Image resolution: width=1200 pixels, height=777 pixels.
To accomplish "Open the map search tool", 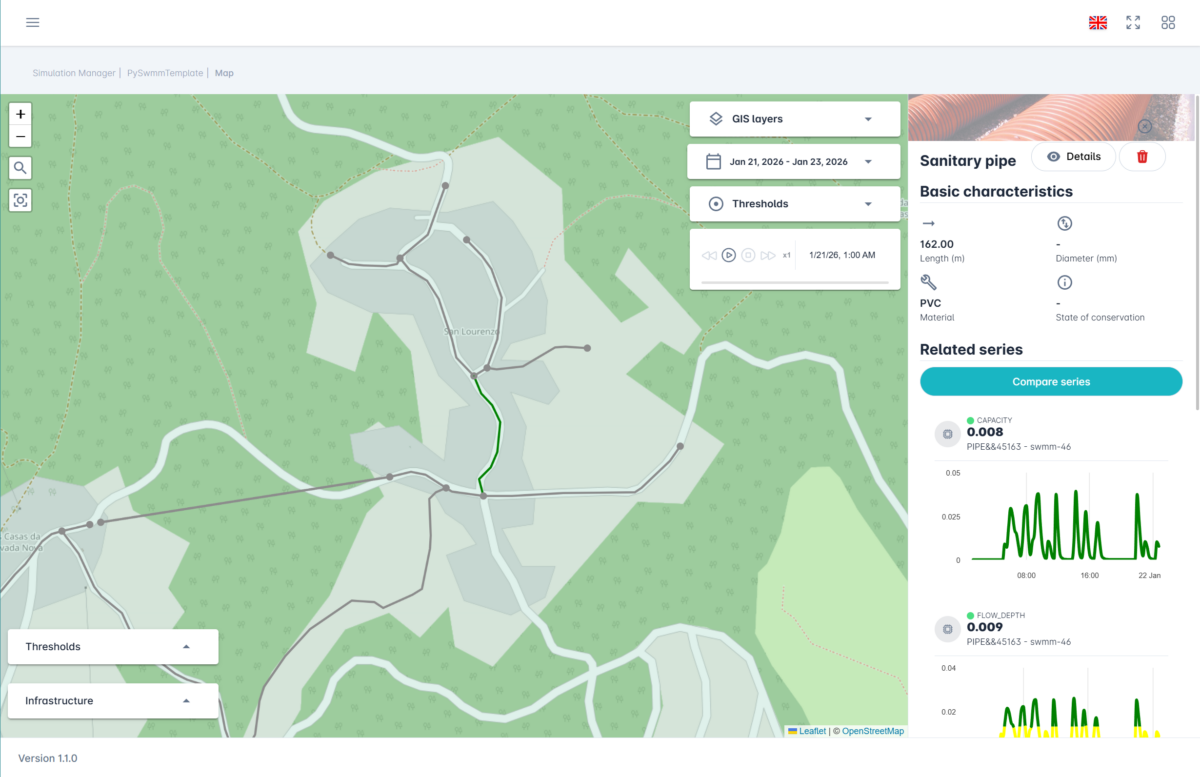I will 21,167.
